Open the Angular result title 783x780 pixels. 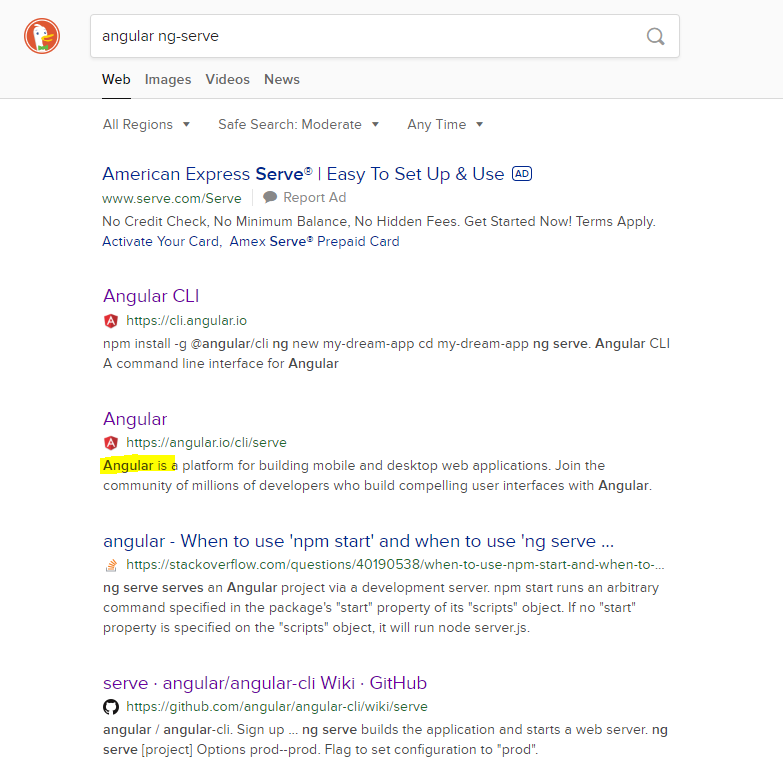click(x=135, y=419)
